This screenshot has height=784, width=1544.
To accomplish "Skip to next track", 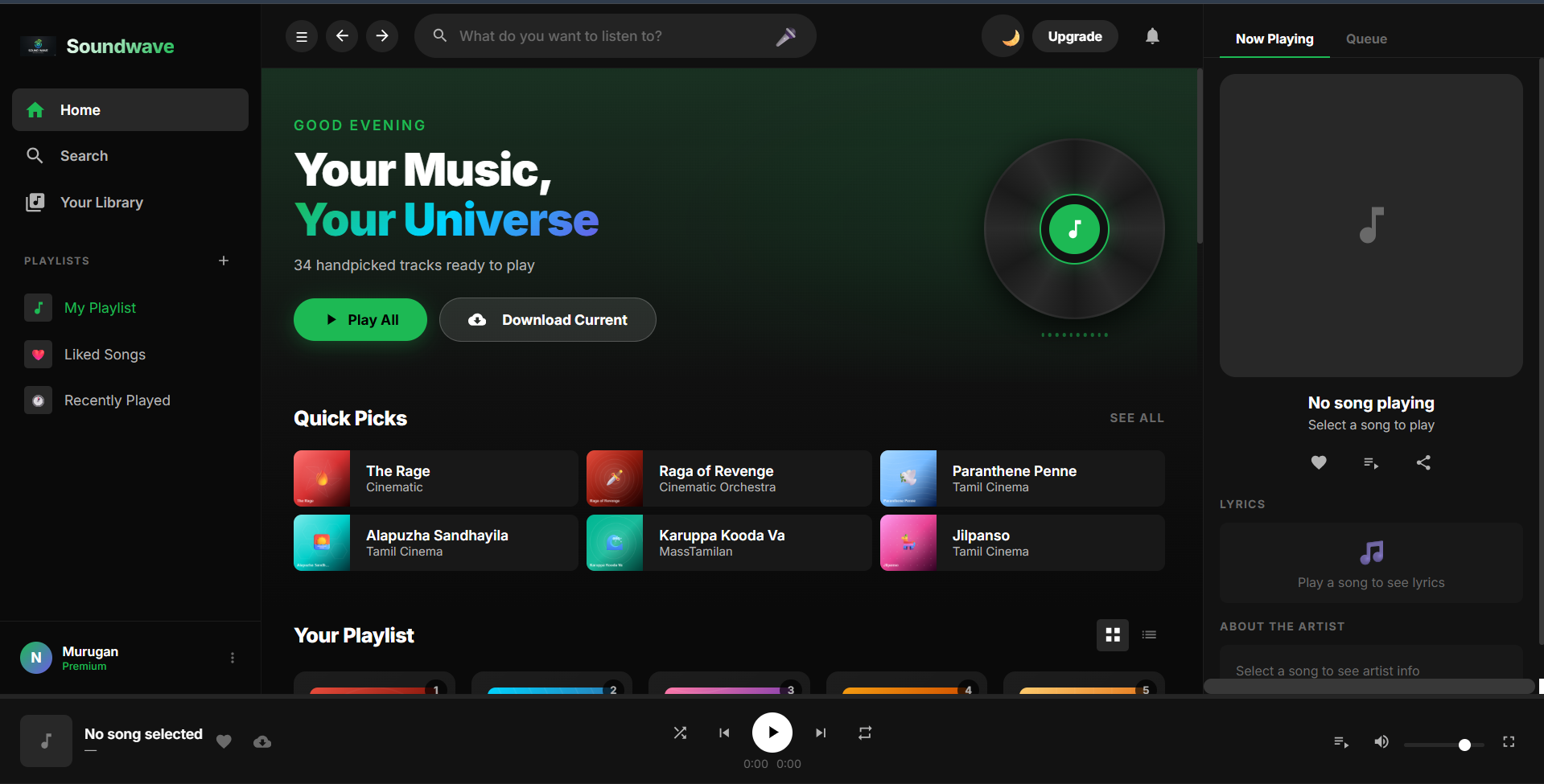I will click(x=821, y=733).
